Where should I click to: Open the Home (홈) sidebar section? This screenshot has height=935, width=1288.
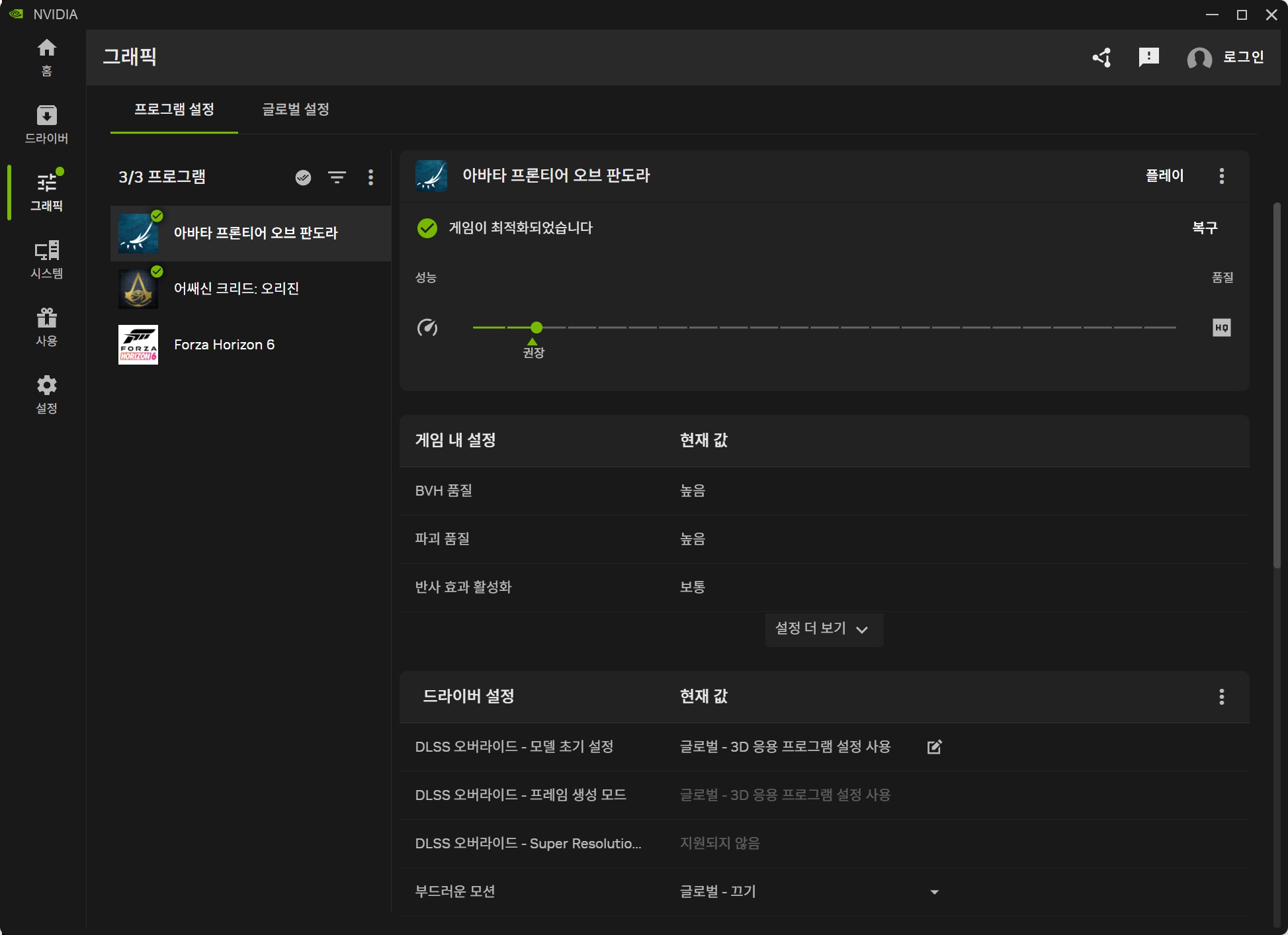pos(46,57)
